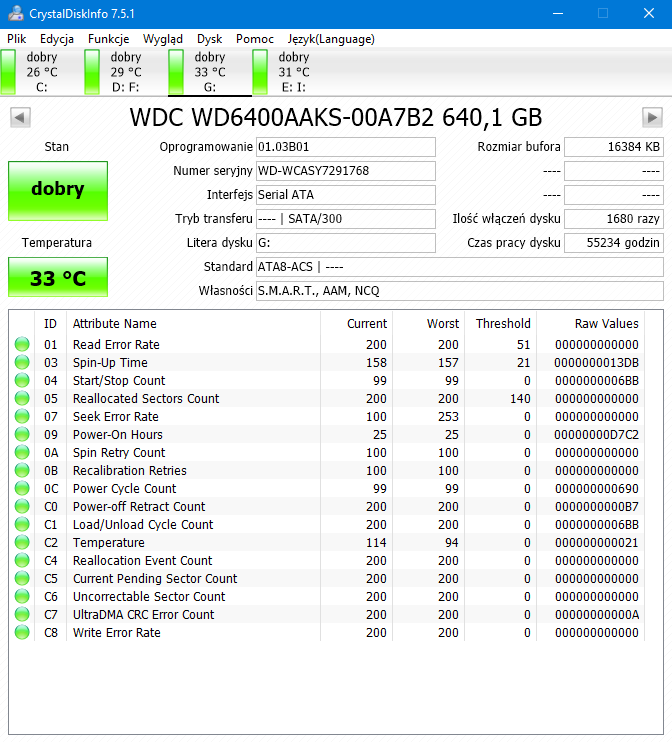The height and width of the screenshot is (742, 672).
Task: Open the Plik menu
Action: coord(17,39)
